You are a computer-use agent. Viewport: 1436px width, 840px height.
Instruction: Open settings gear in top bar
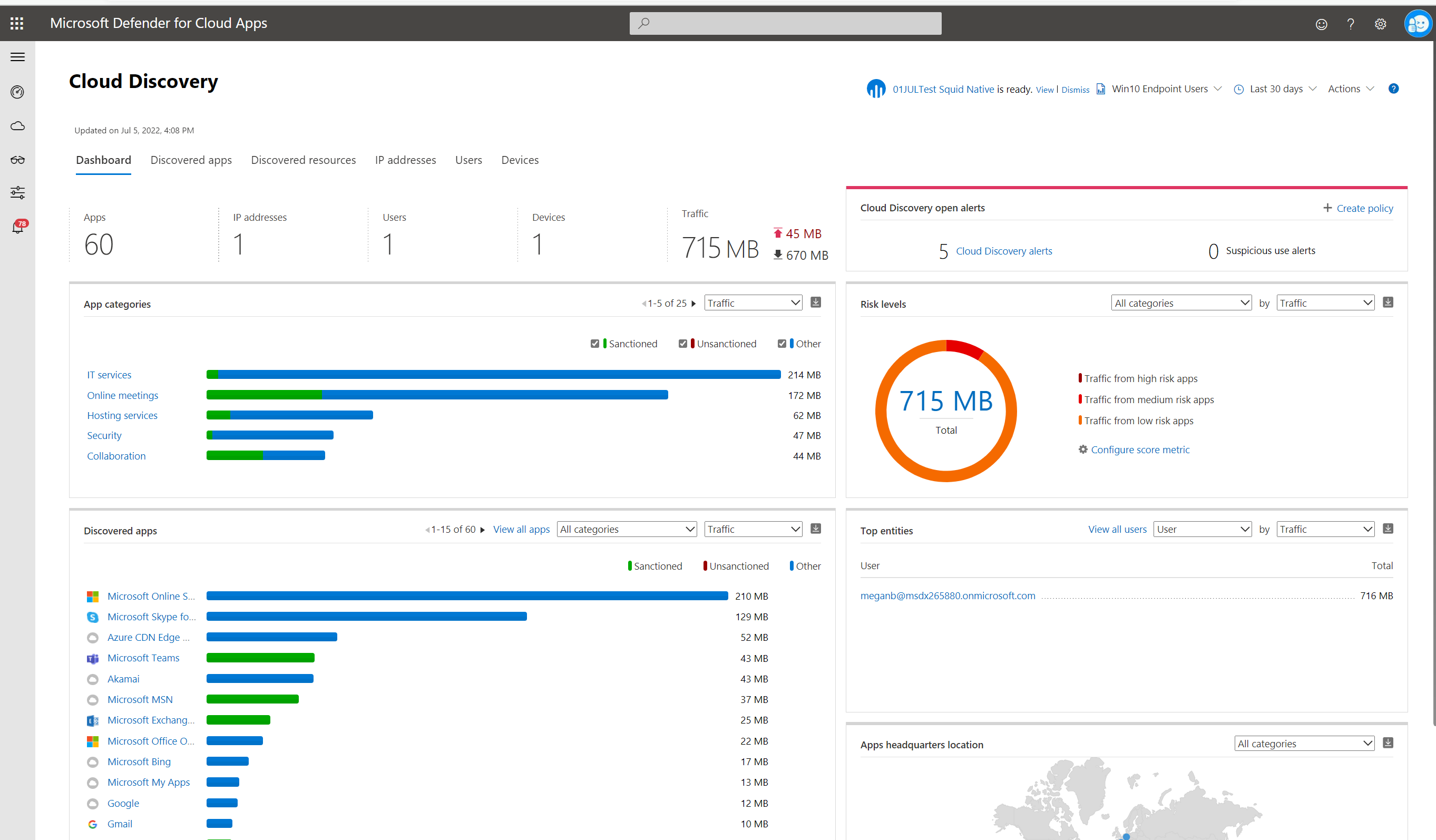(x=1380, y=24)
